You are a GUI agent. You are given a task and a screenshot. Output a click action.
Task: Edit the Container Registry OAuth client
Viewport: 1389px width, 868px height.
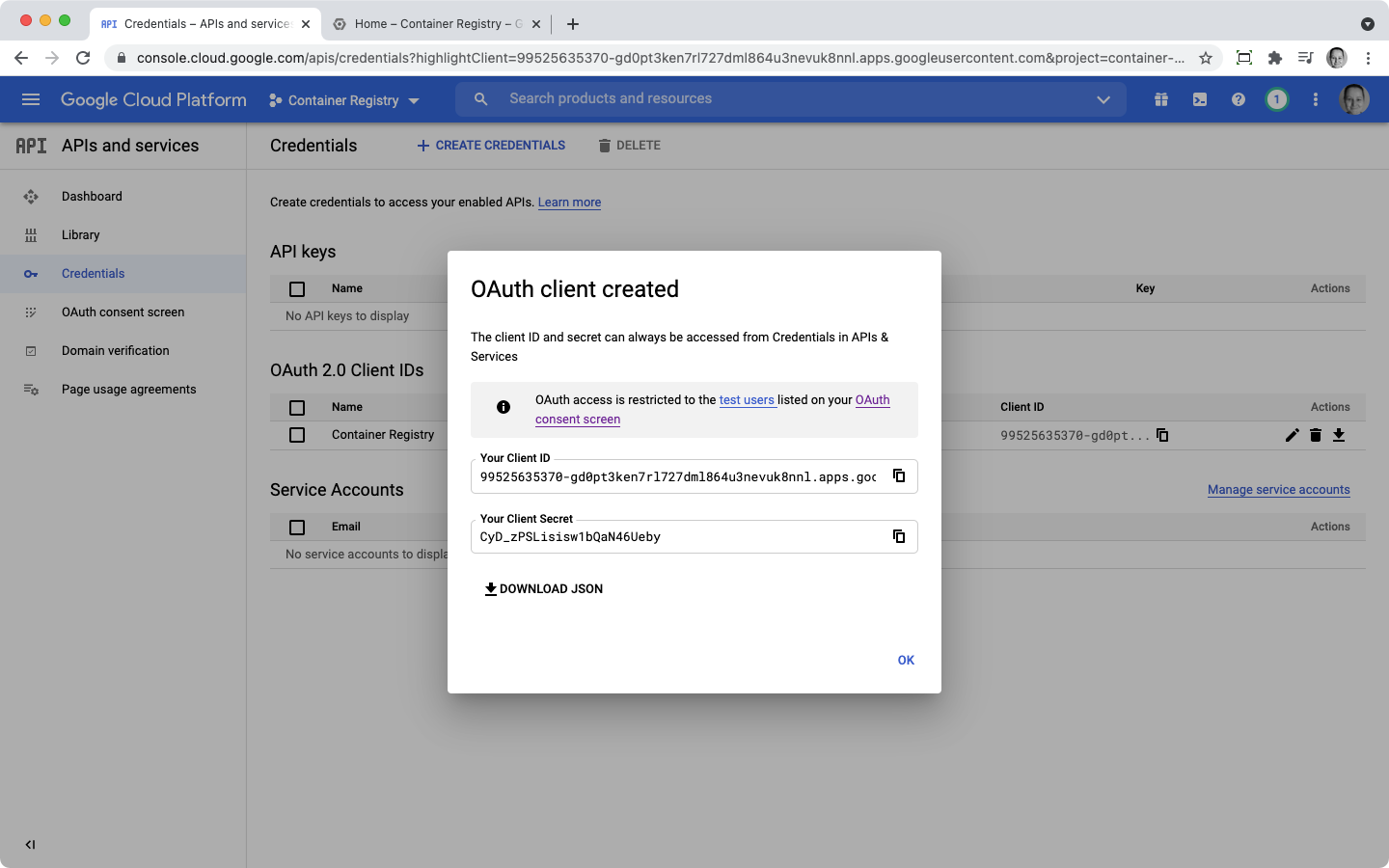click(x=1293, y=435)
